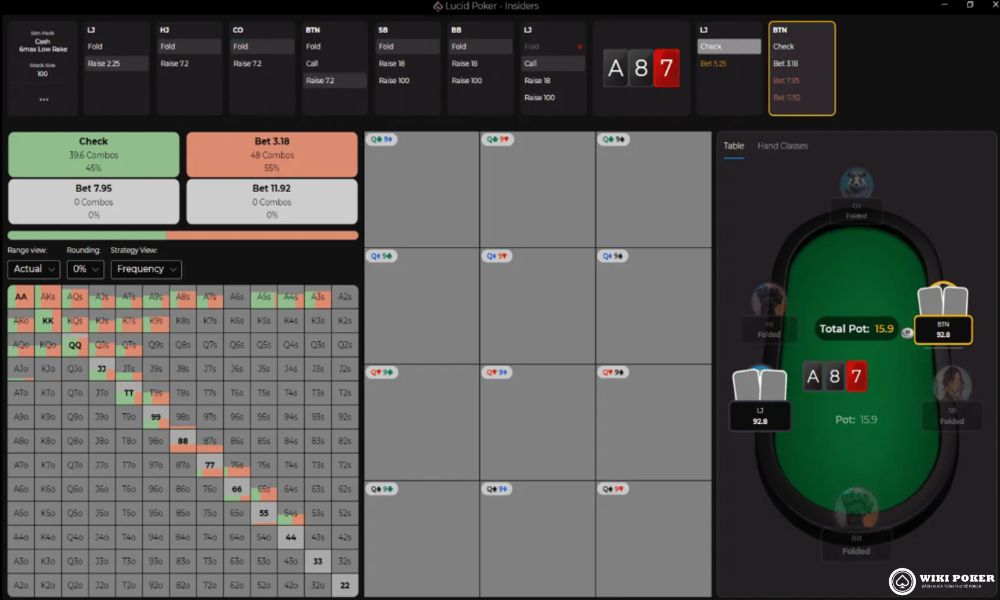Open the Strategy View Frequency dropdown
Image resolution: width=1000 pixels, height=600 pixels.
coord(146,269)
